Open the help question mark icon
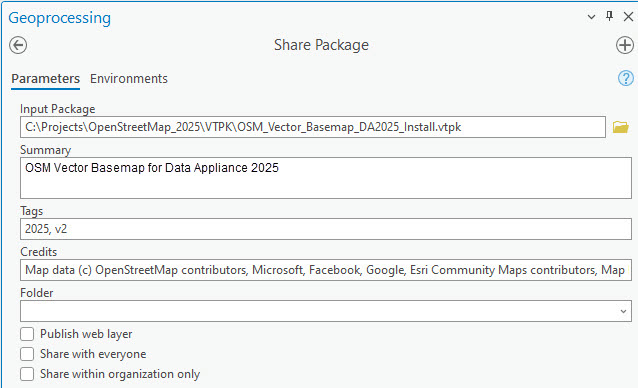 [625, 78]
